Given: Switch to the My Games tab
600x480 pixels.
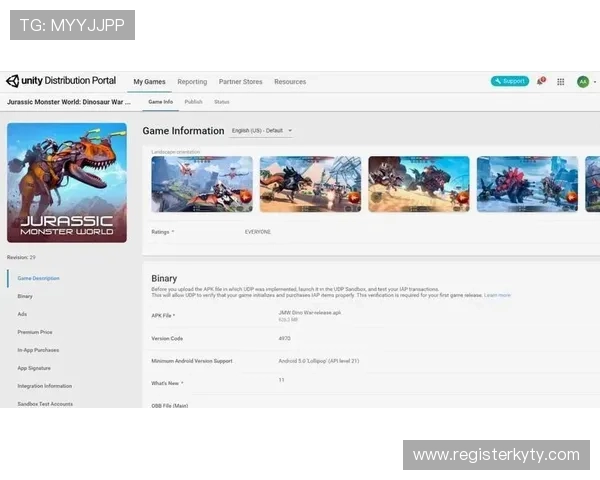Looking at the screenshot, I should tap(149, 82).
